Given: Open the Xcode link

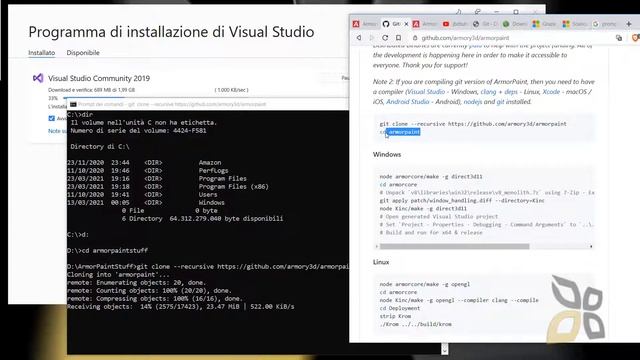Looking at the screenshot, I should 551,92.
